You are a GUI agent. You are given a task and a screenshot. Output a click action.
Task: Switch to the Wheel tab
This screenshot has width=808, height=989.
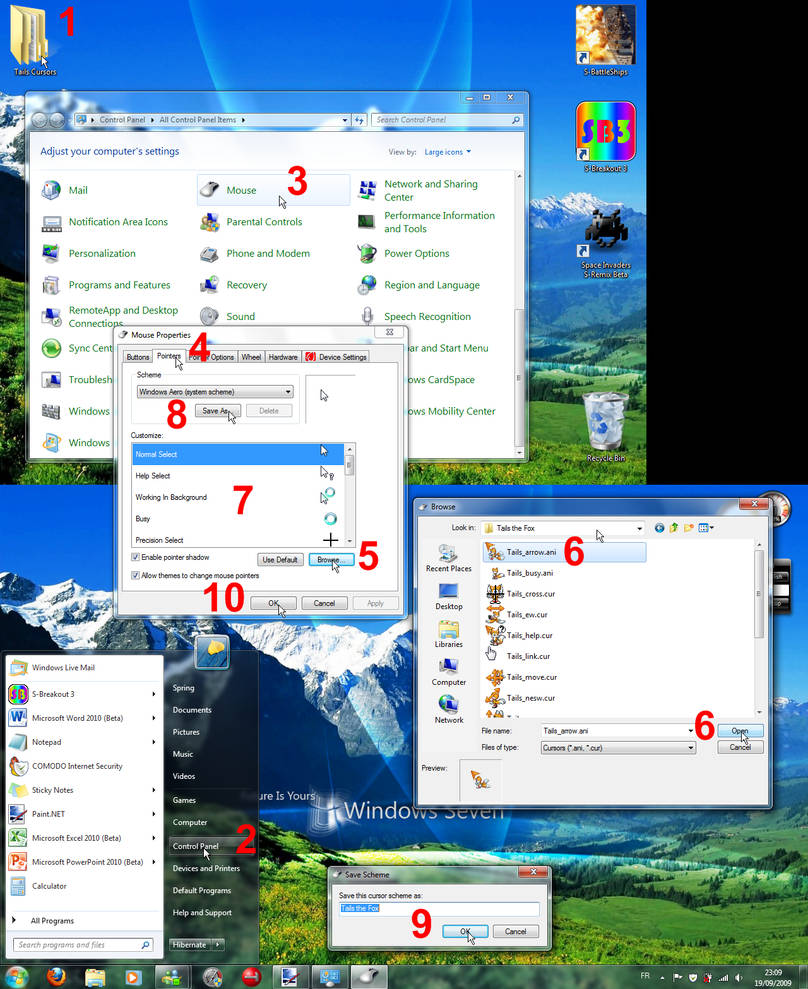(x=251, y=357)
